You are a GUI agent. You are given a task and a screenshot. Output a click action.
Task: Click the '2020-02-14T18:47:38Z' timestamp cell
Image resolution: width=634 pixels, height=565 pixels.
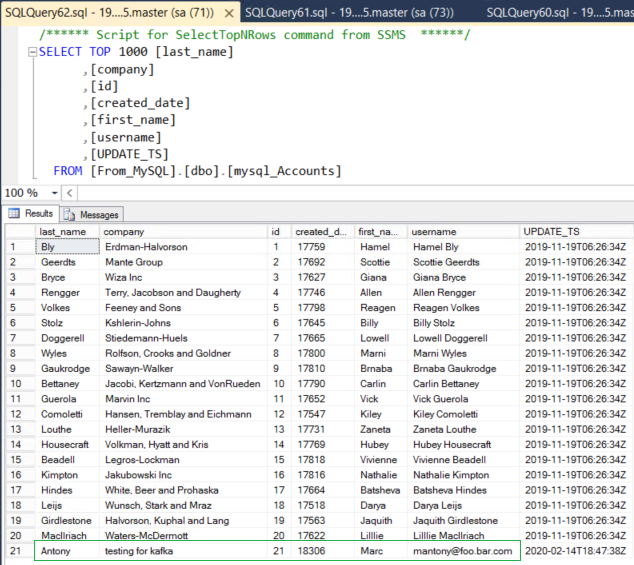point(576,551)
